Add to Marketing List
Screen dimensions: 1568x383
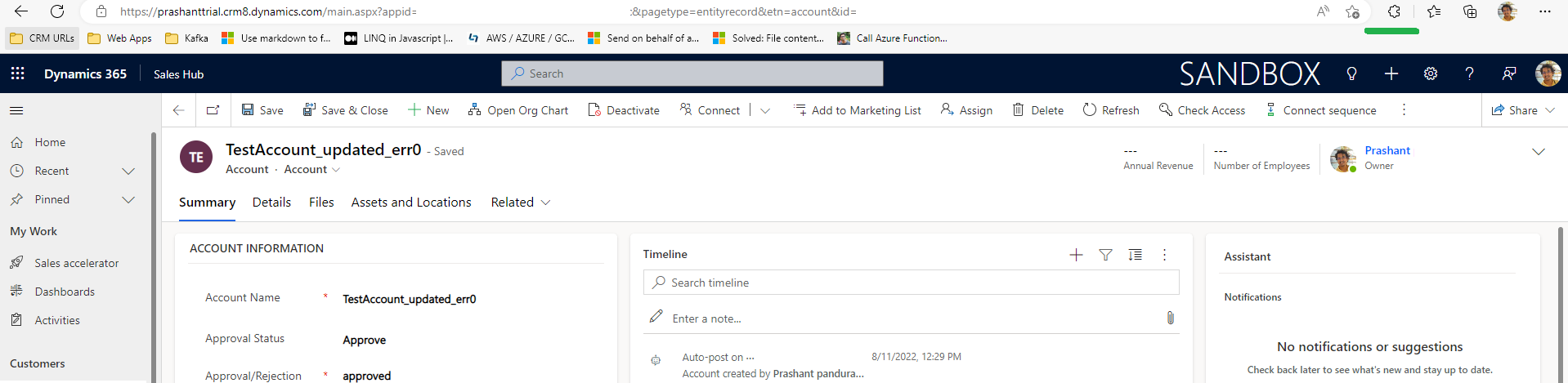pyautogui.click(x=857, y=110)
